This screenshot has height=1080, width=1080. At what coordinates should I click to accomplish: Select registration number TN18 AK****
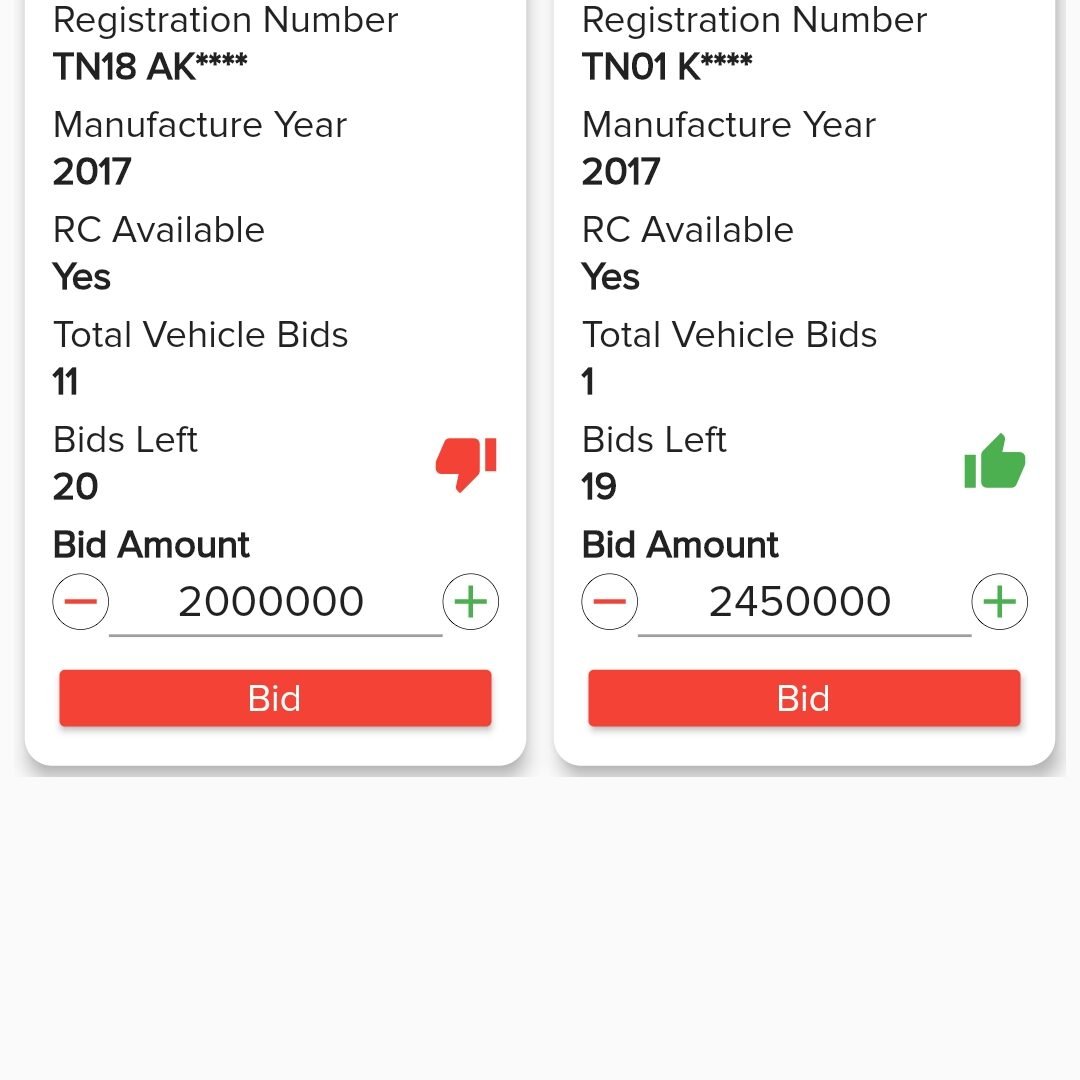pyautogui.click(x=150, y=66)
